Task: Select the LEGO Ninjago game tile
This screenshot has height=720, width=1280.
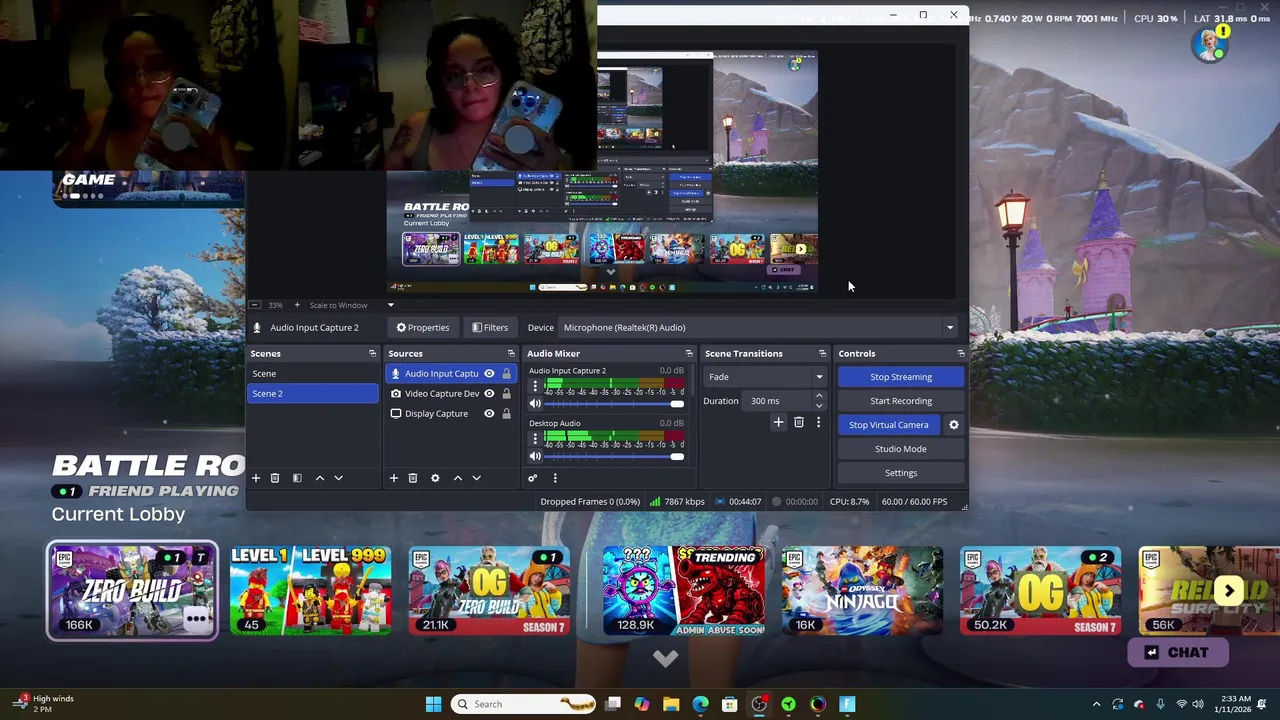Action: click(862, 591)
